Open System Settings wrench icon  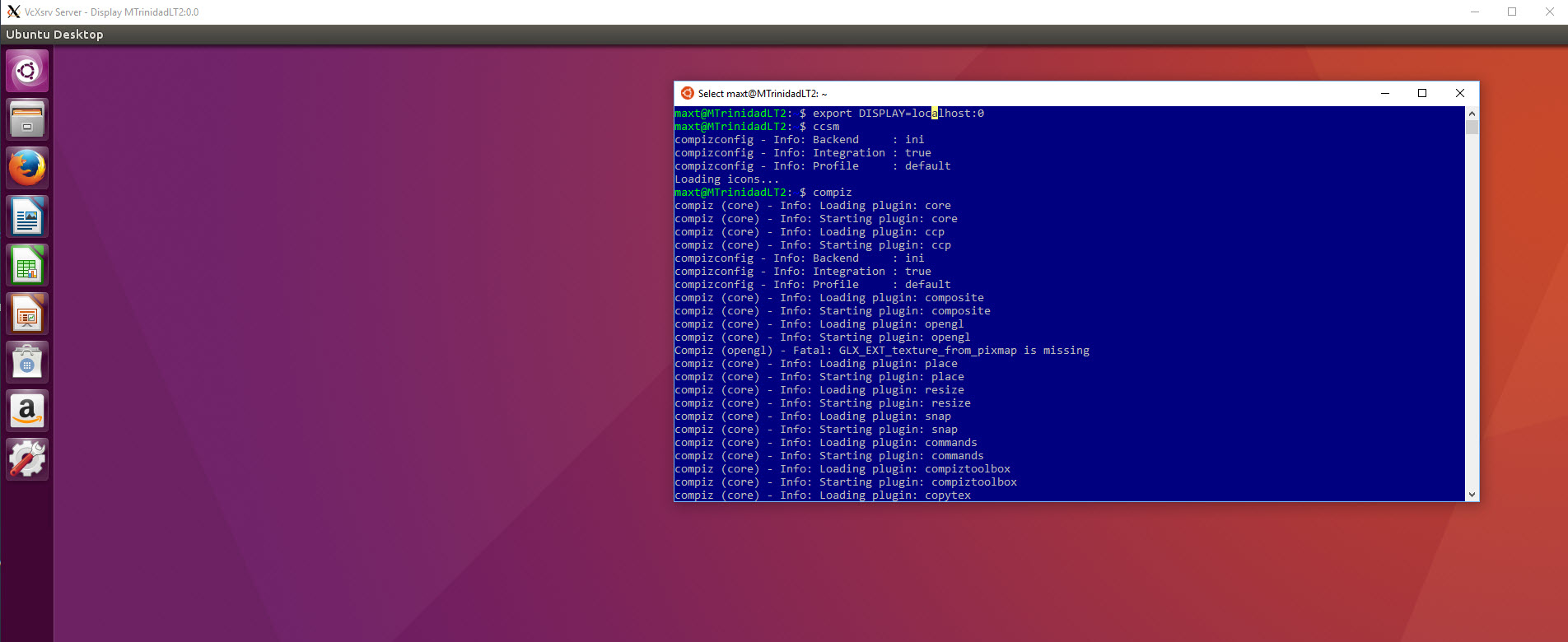pyautogui.click(x=27, y=459)
